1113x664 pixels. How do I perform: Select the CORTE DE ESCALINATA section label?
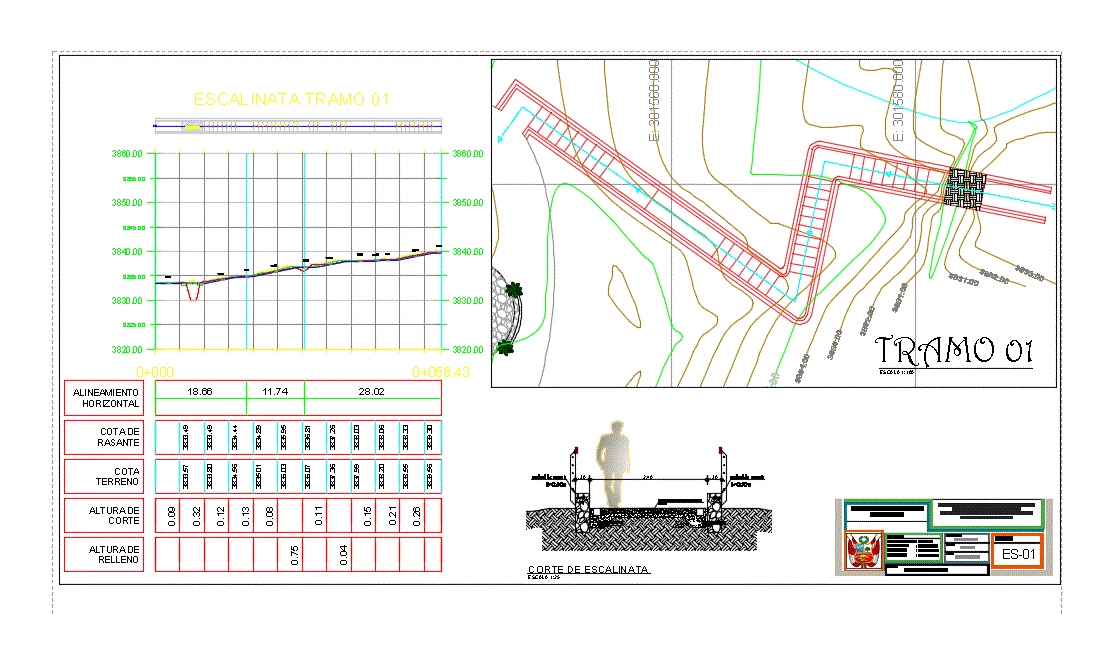click(x=588, y=570)
